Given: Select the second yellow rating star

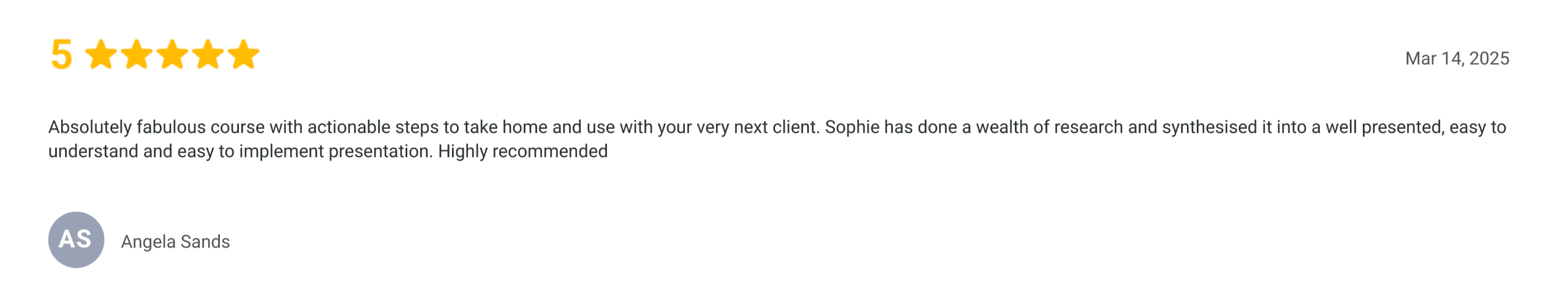Looking at the screenshot, I should 137,55.
